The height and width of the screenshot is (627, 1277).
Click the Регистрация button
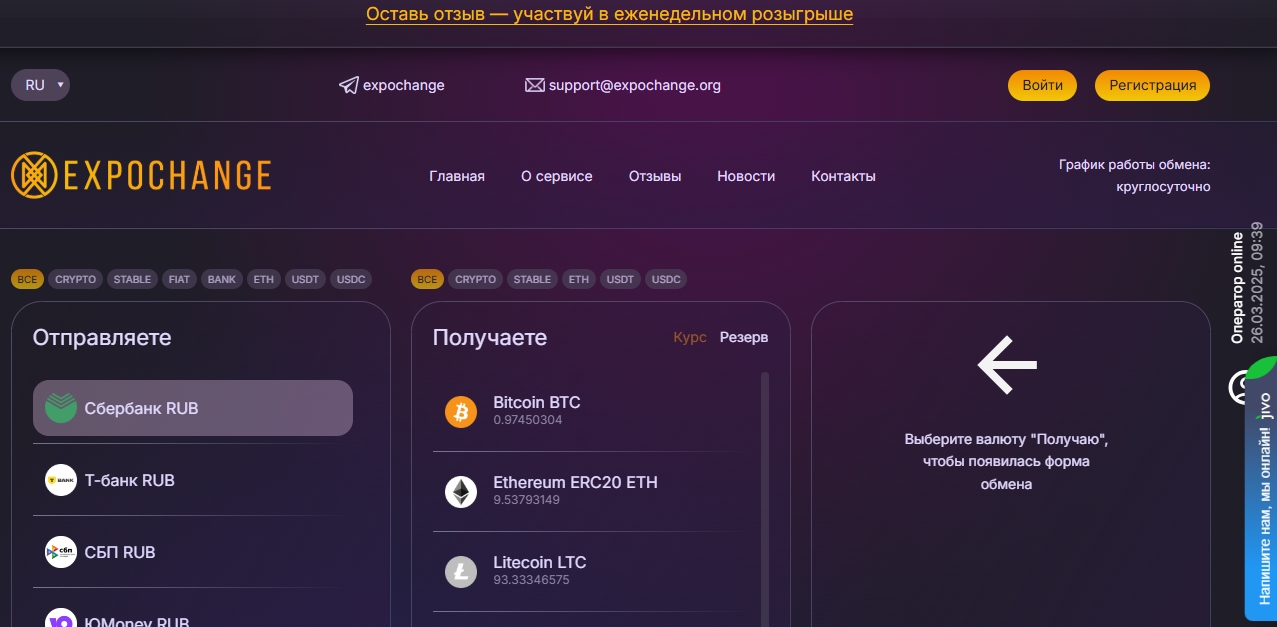(x=1152, y=85)
